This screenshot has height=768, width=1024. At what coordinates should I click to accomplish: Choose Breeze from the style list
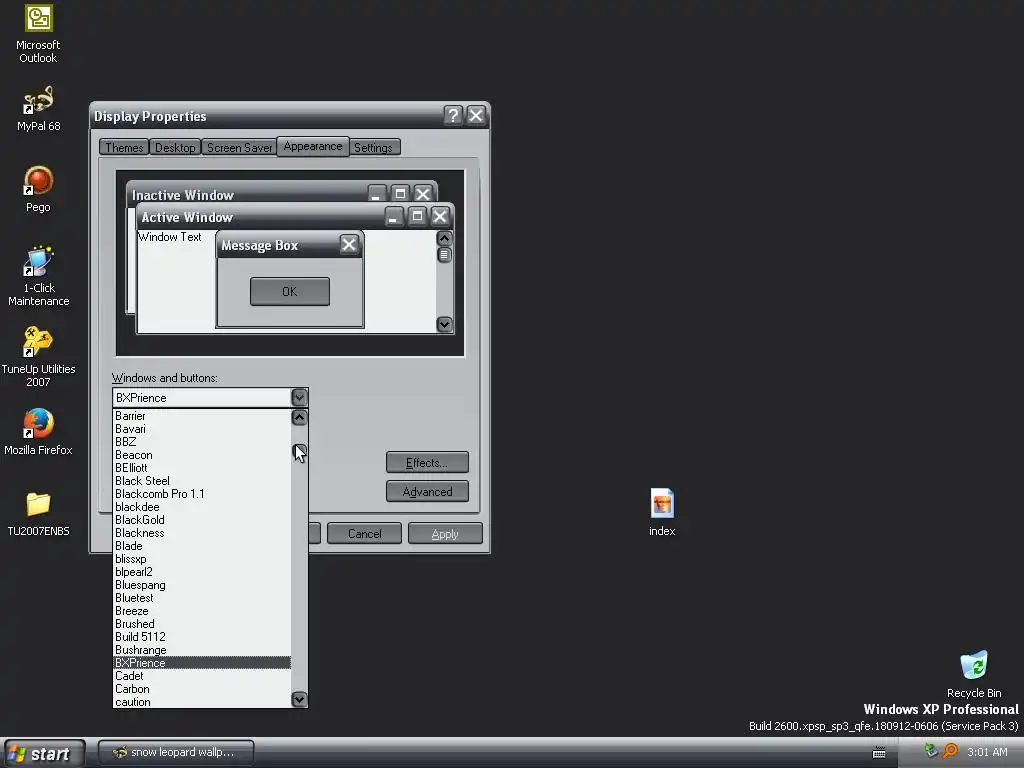click(202, 611)
